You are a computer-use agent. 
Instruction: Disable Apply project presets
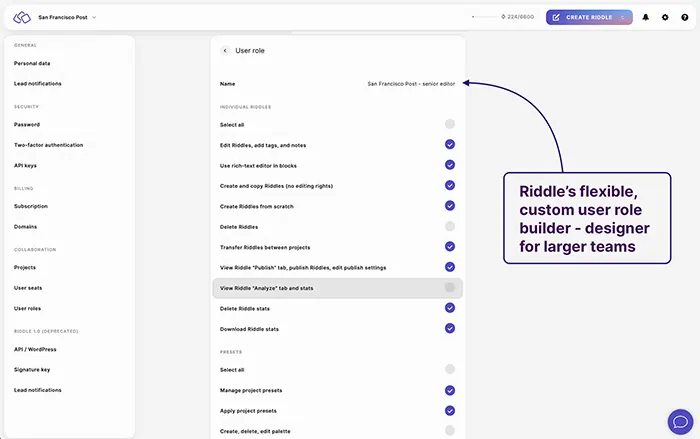(x=450, y=410)
